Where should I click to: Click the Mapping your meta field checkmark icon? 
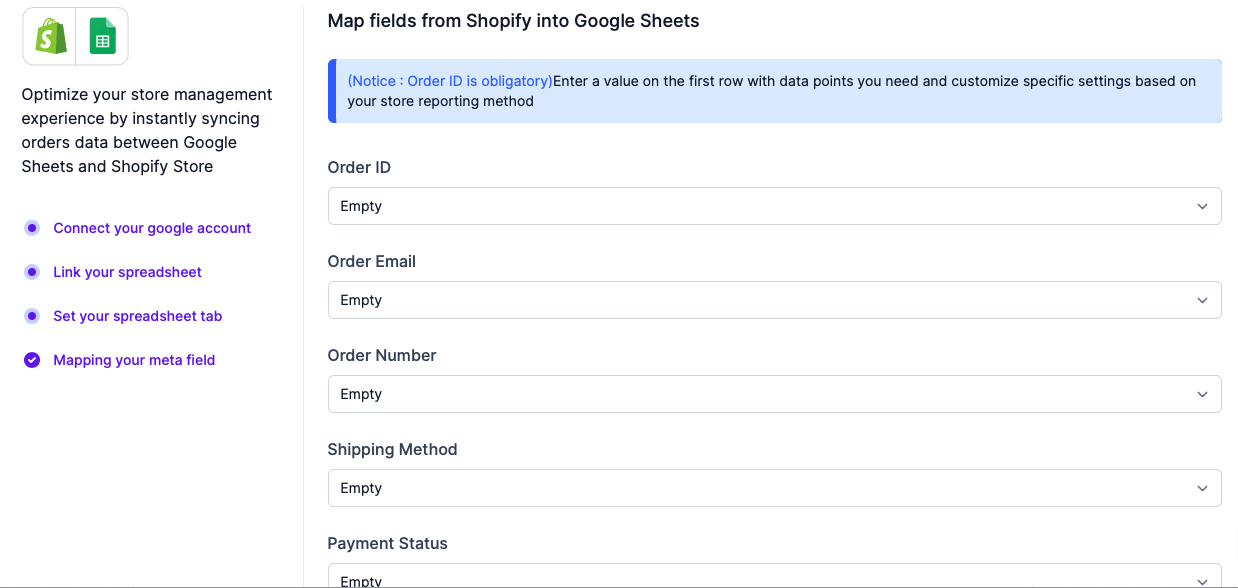tap(32, 360)
